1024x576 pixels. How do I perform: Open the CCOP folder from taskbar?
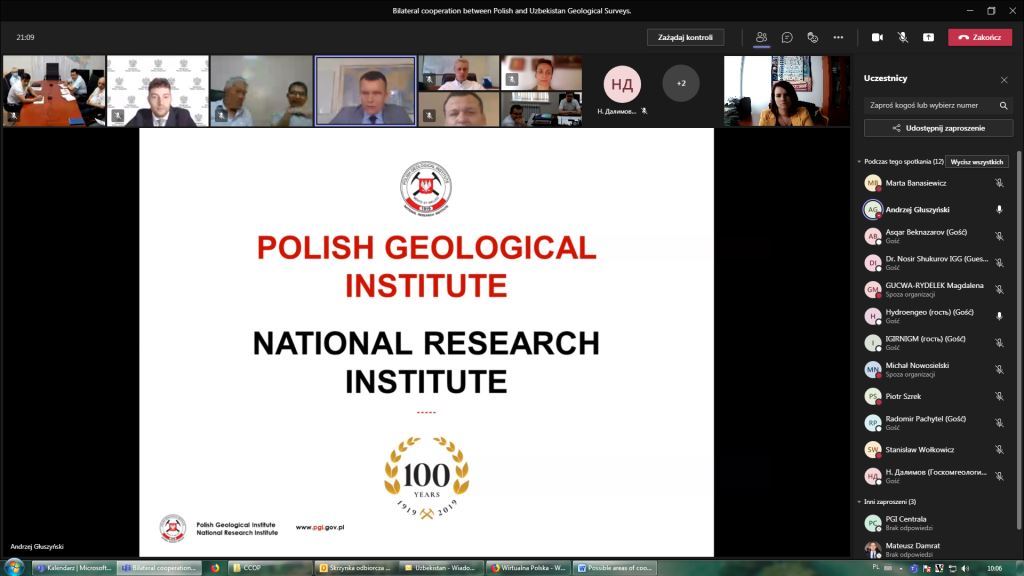pyautogui.click(x=270, y=568)
